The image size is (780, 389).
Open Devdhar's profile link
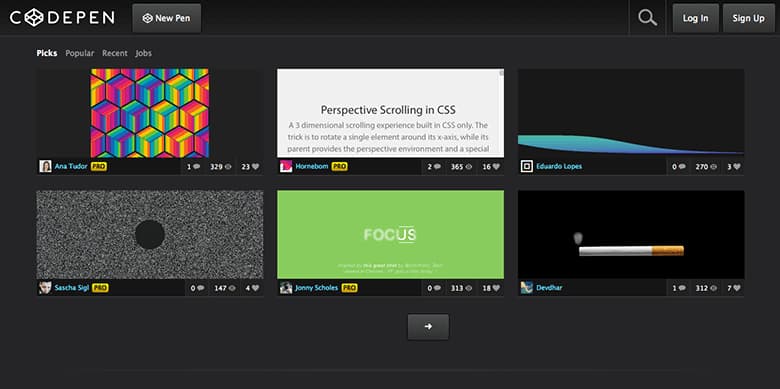click(x=549, y=288)
